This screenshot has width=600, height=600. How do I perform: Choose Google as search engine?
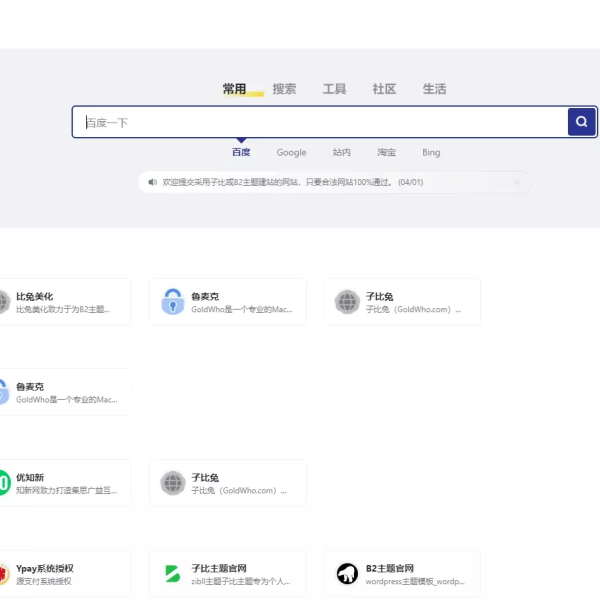pyautogui.click(x=291, y=152)
